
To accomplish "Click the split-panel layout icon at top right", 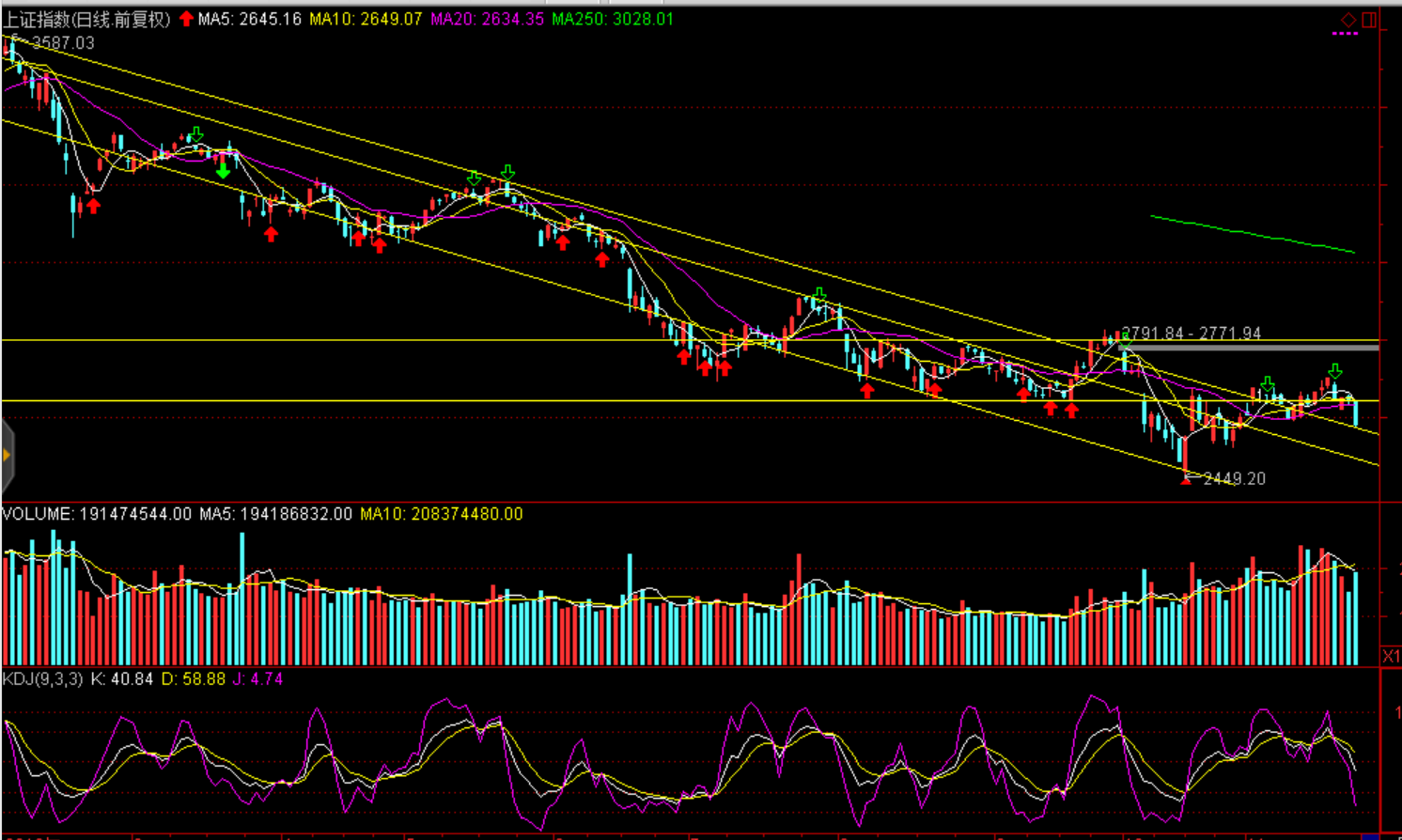I will [1369, 19].
